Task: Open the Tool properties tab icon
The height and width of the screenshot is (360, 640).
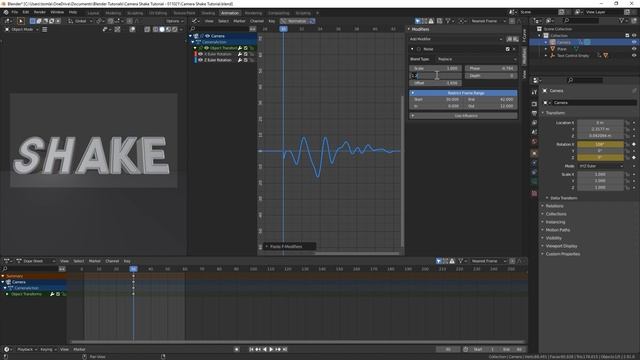Action: click(534, 93)
